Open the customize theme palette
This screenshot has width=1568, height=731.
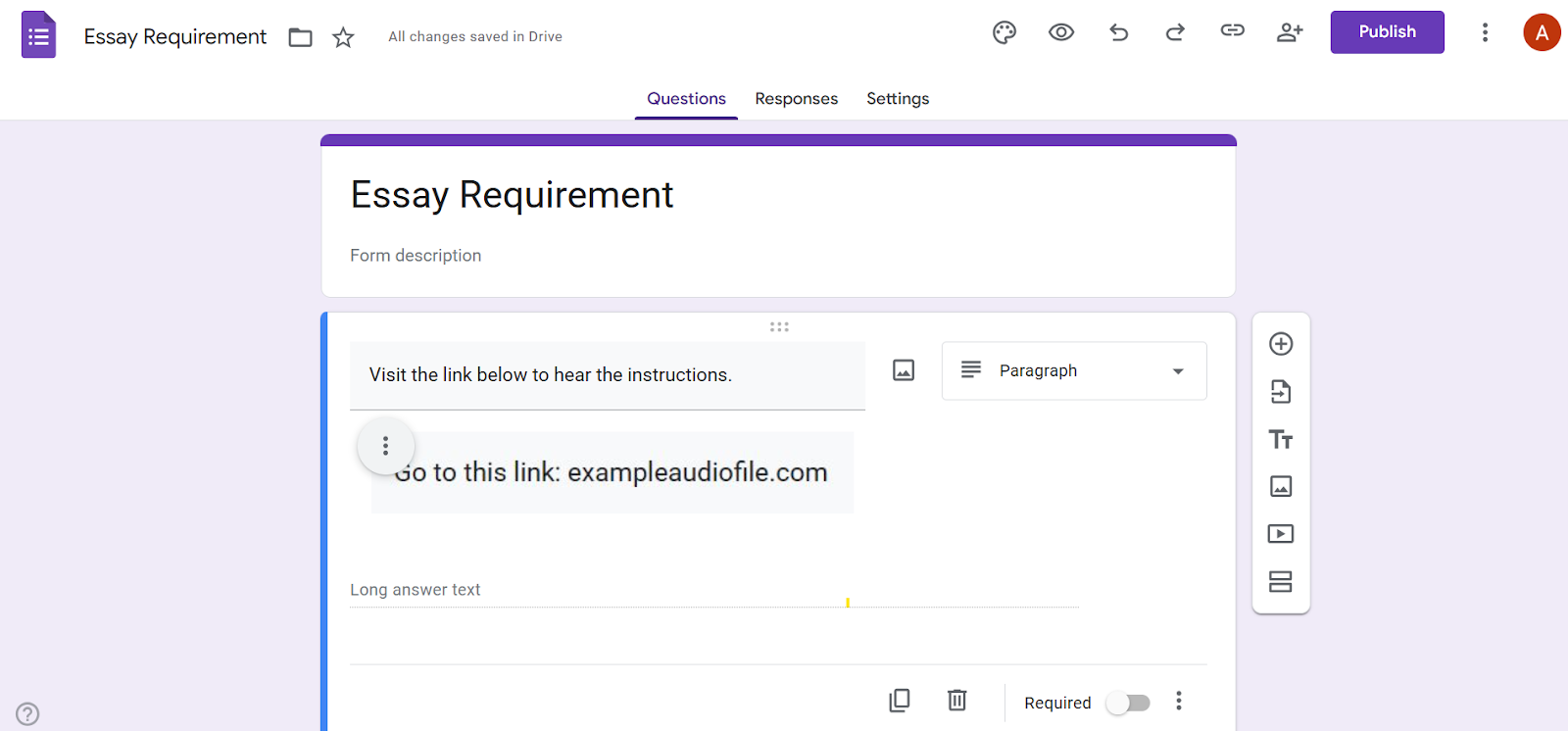click(x=1004, y=32)
